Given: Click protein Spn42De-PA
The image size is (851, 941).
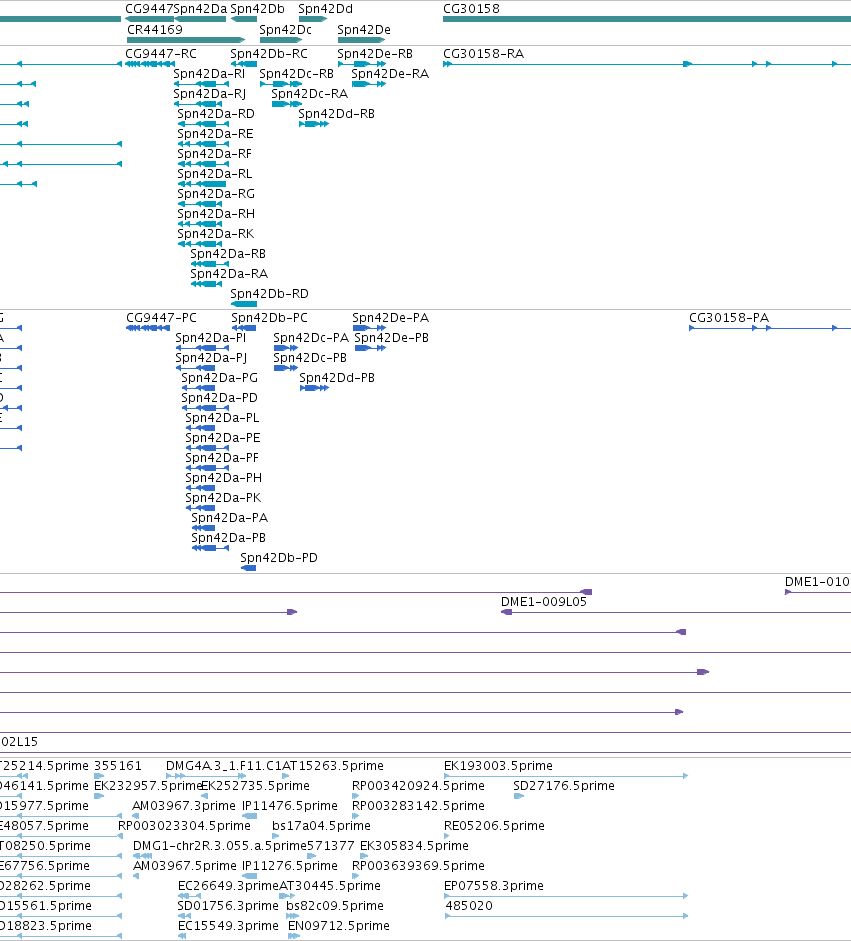Looking at the screenshot, I should click(x=391, y=317).
